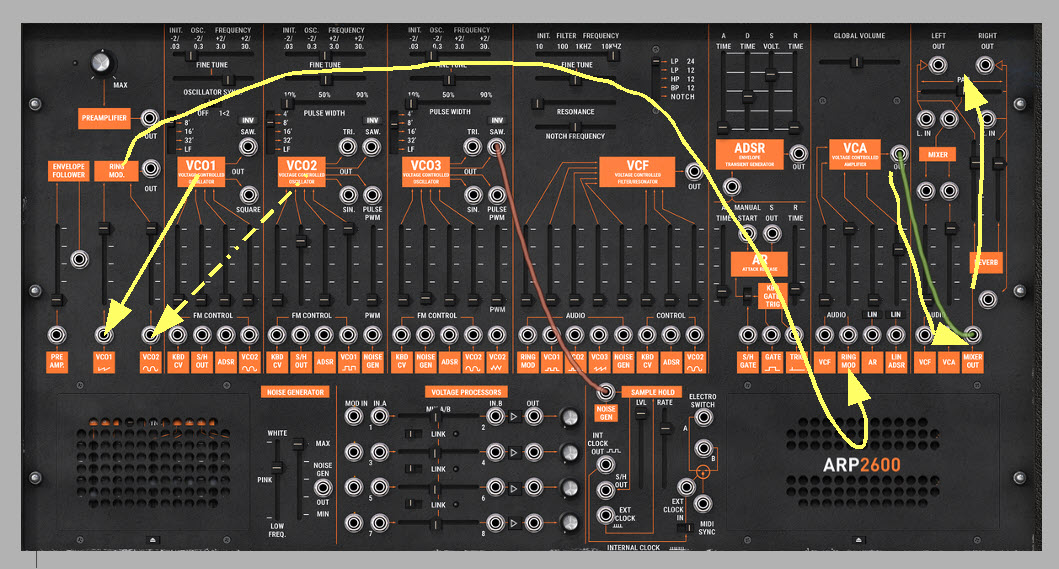Click the VCO2 octave range selector
Viewport: 1059px width, 569px height.
pos(272,131)
